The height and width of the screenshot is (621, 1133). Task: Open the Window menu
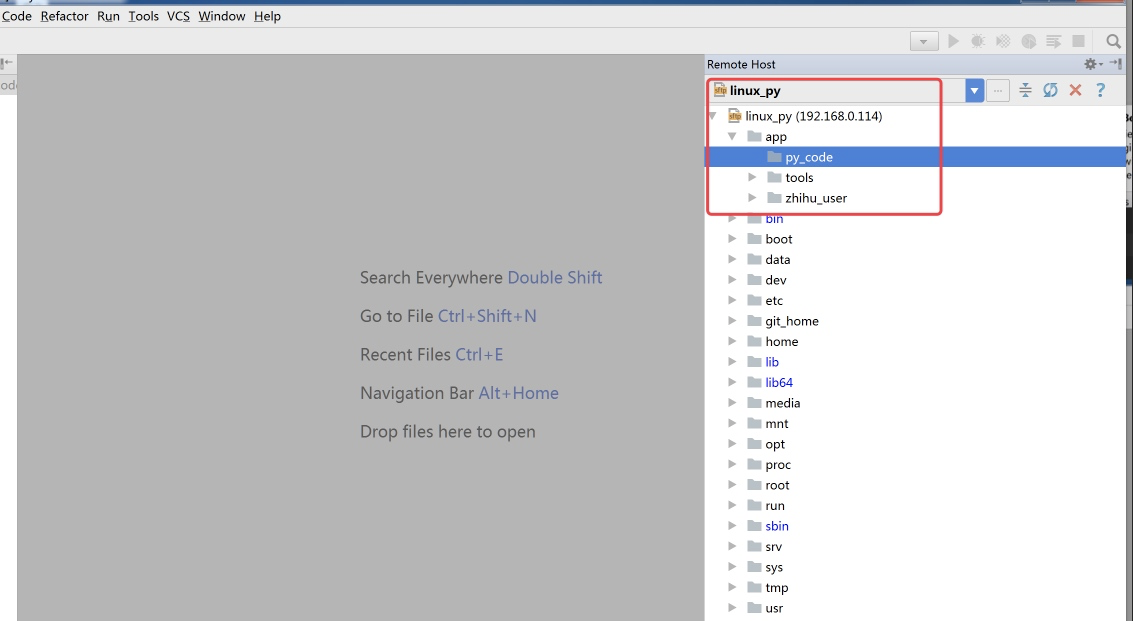[x=222, y=16]
